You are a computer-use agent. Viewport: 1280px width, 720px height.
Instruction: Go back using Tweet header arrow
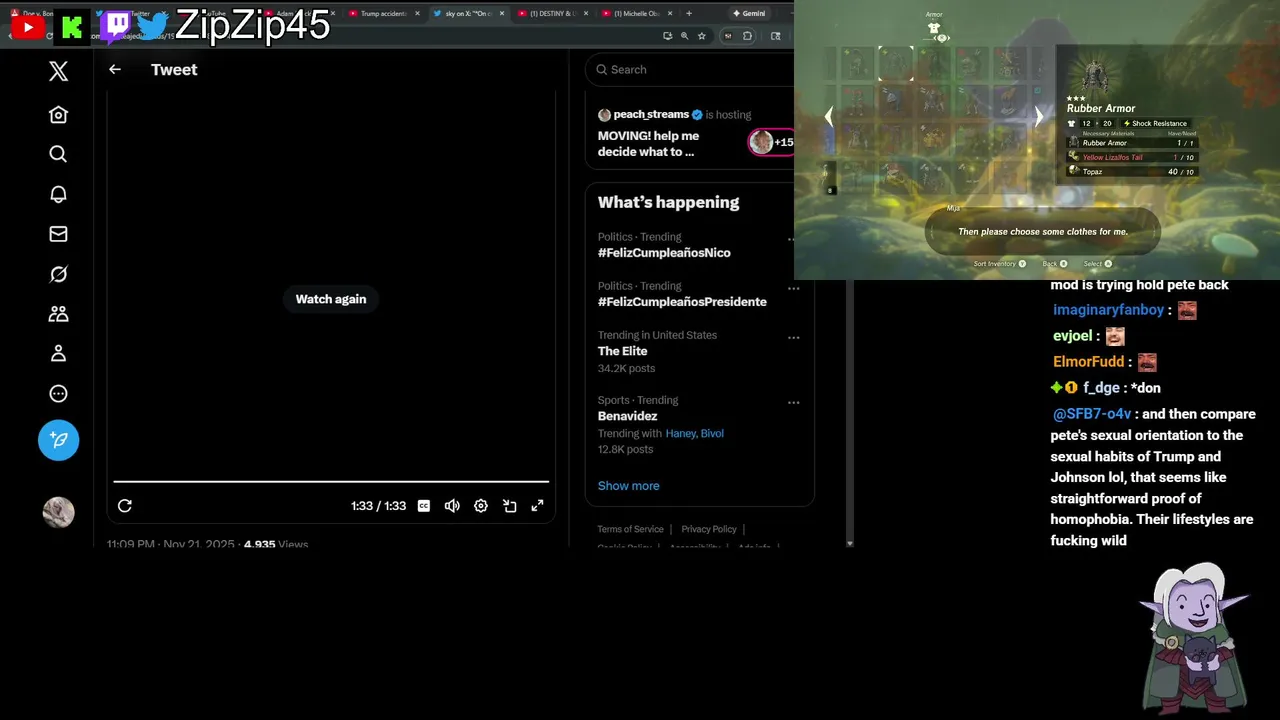coord(115,69)
